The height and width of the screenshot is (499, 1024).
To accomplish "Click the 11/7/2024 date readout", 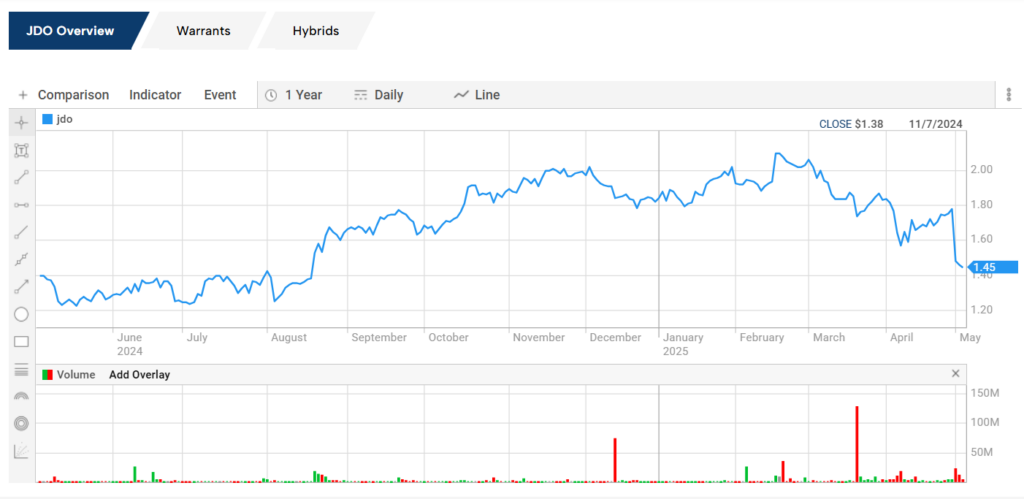I will pos(936,124).
